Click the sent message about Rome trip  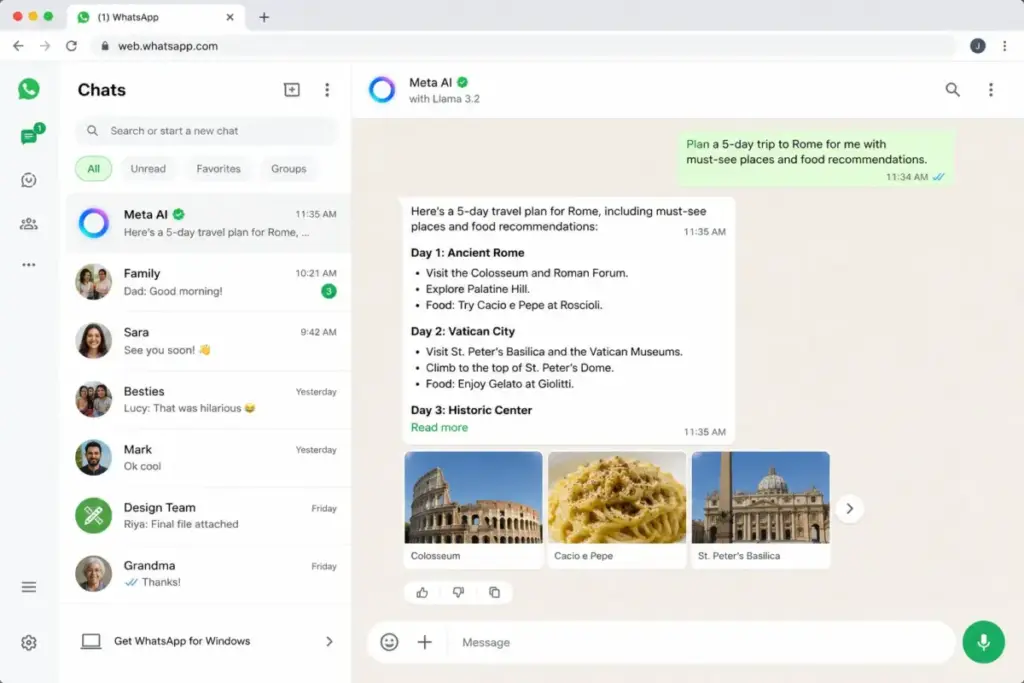point(815,159)
